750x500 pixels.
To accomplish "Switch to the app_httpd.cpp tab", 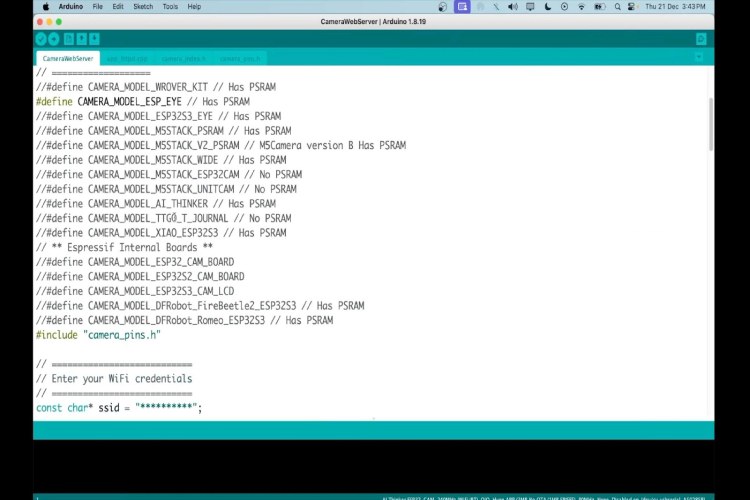I will [127, 59].
